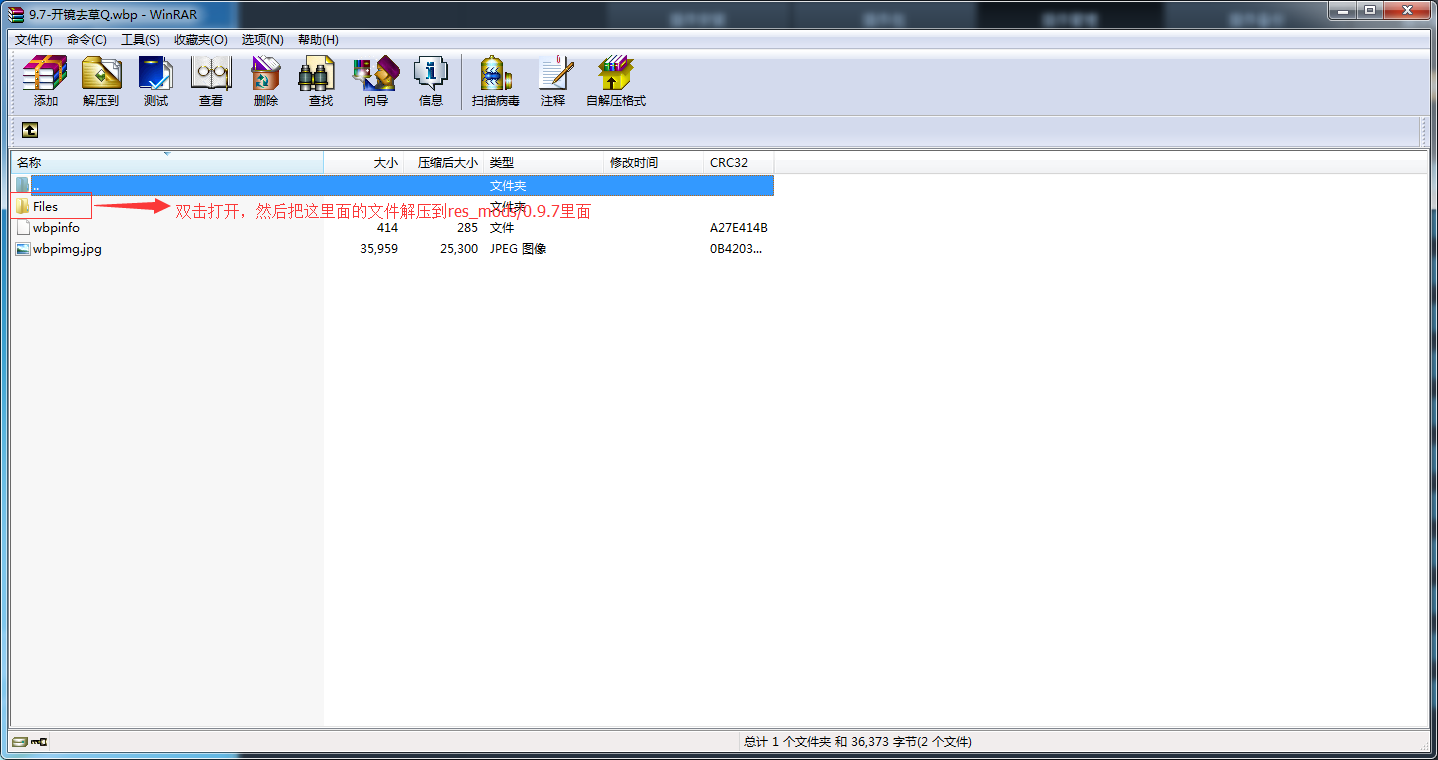Click the CRC32 value A27E414B
Viewport: 1438px width, 760px height.
[739, 228]
